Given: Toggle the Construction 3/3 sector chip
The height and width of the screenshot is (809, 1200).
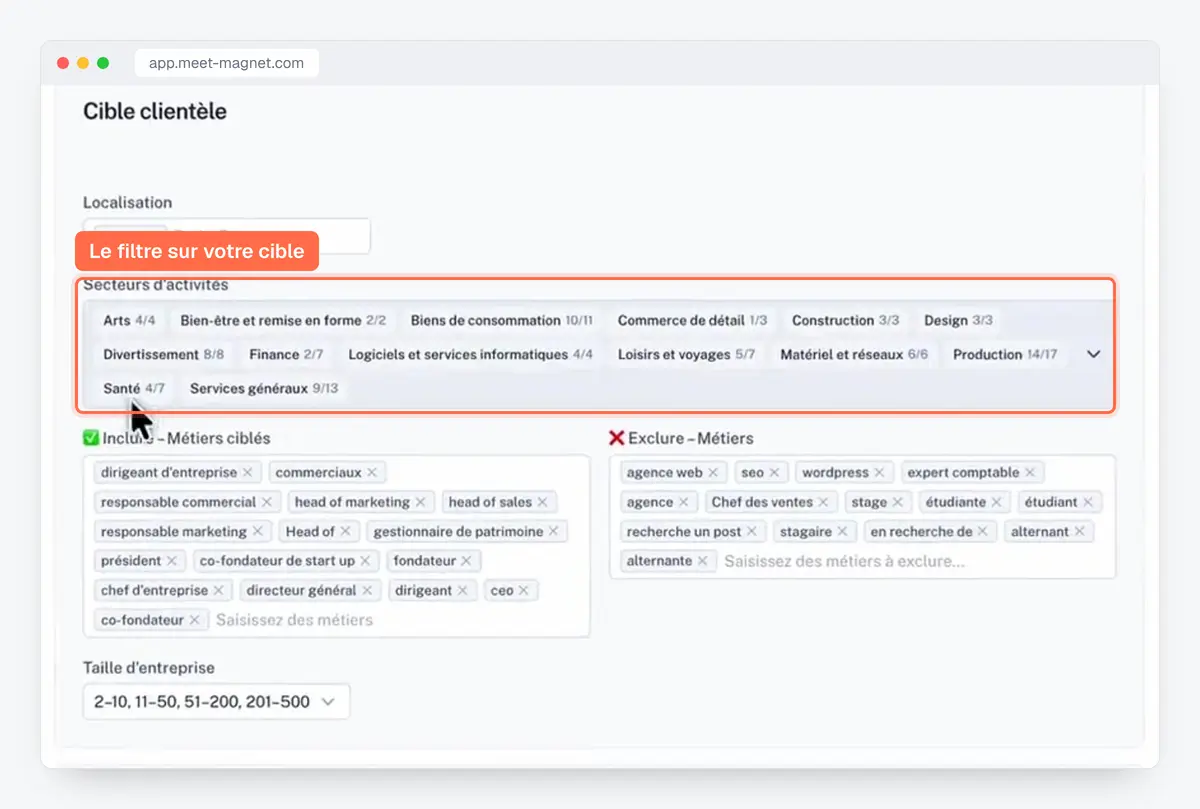Looking at the screenshot, I should (x=845, y=321).
